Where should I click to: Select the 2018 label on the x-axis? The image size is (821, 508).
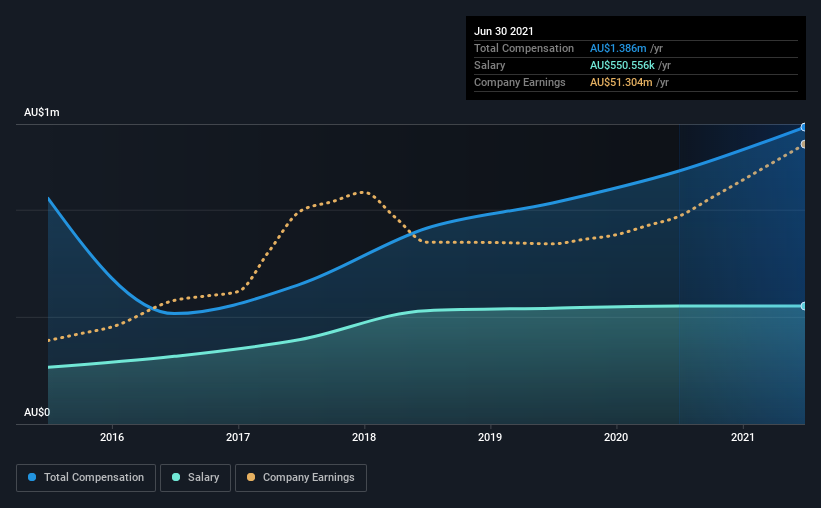tap(364, 437)
